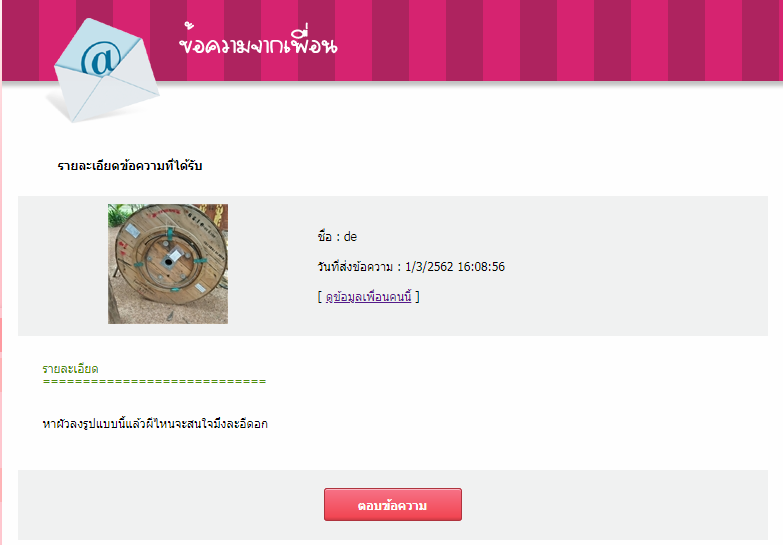Viewport: 783px width, 545px height.
Task: Click the grey footer bar beside the reply button
Action: pos(614,505)
